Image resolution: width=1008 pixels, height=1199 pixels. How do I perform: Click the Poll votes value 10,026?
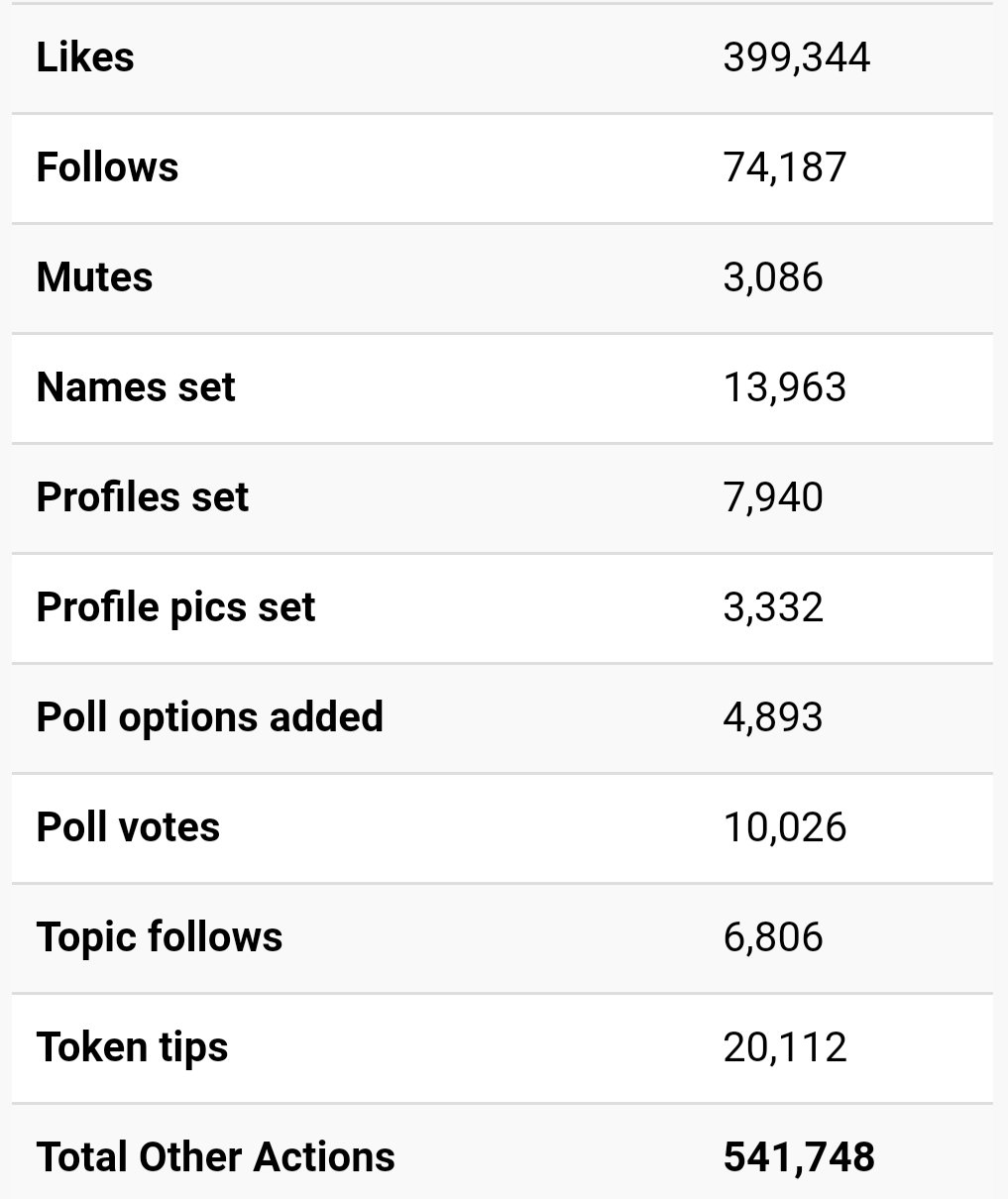[785, 827]
